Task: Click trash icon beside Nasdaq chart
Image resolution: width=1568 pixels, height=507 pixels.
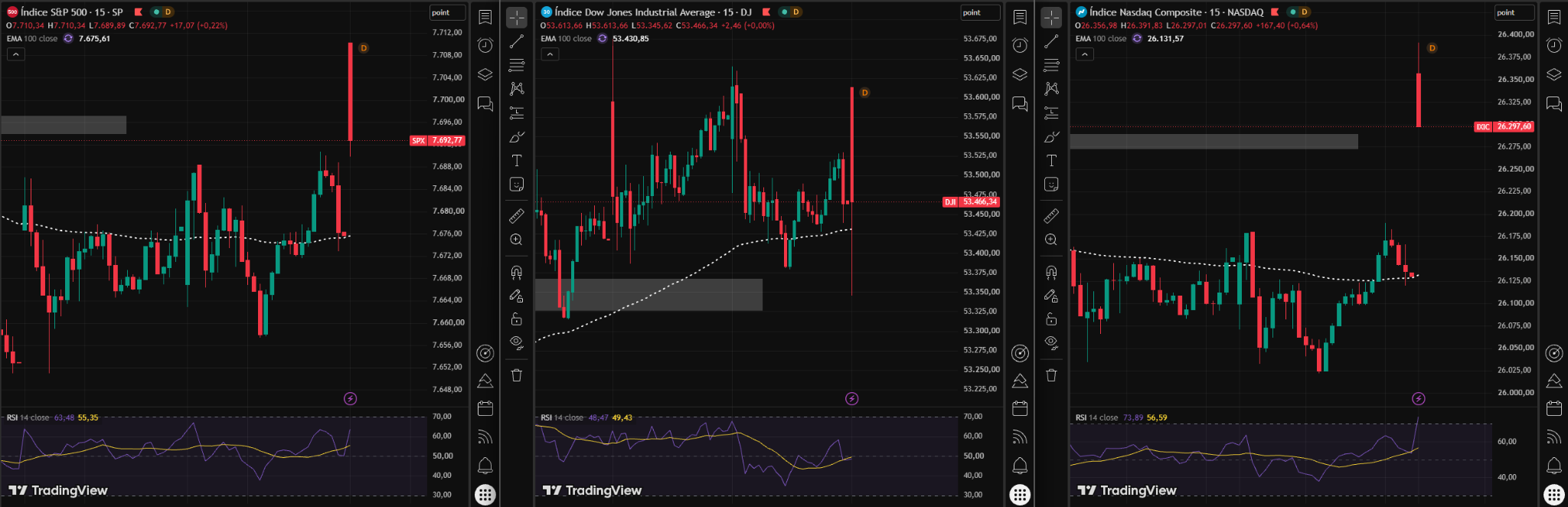Action: 1051,375
